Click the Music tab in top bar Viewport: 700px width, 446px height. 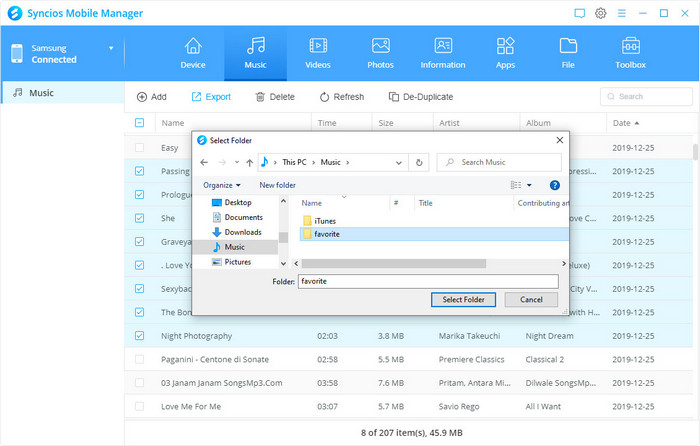tap(255, 54)
